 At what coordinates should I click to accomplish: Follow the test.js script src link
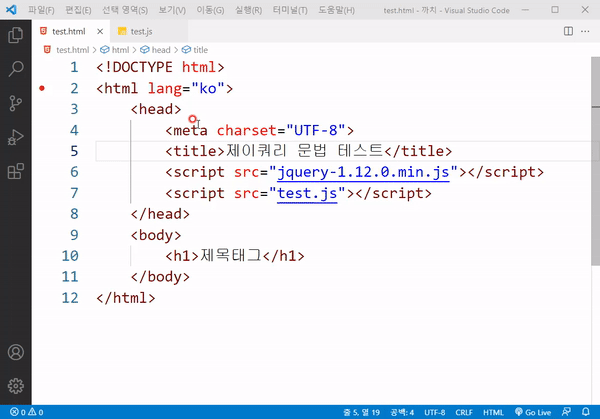[307, 193]
